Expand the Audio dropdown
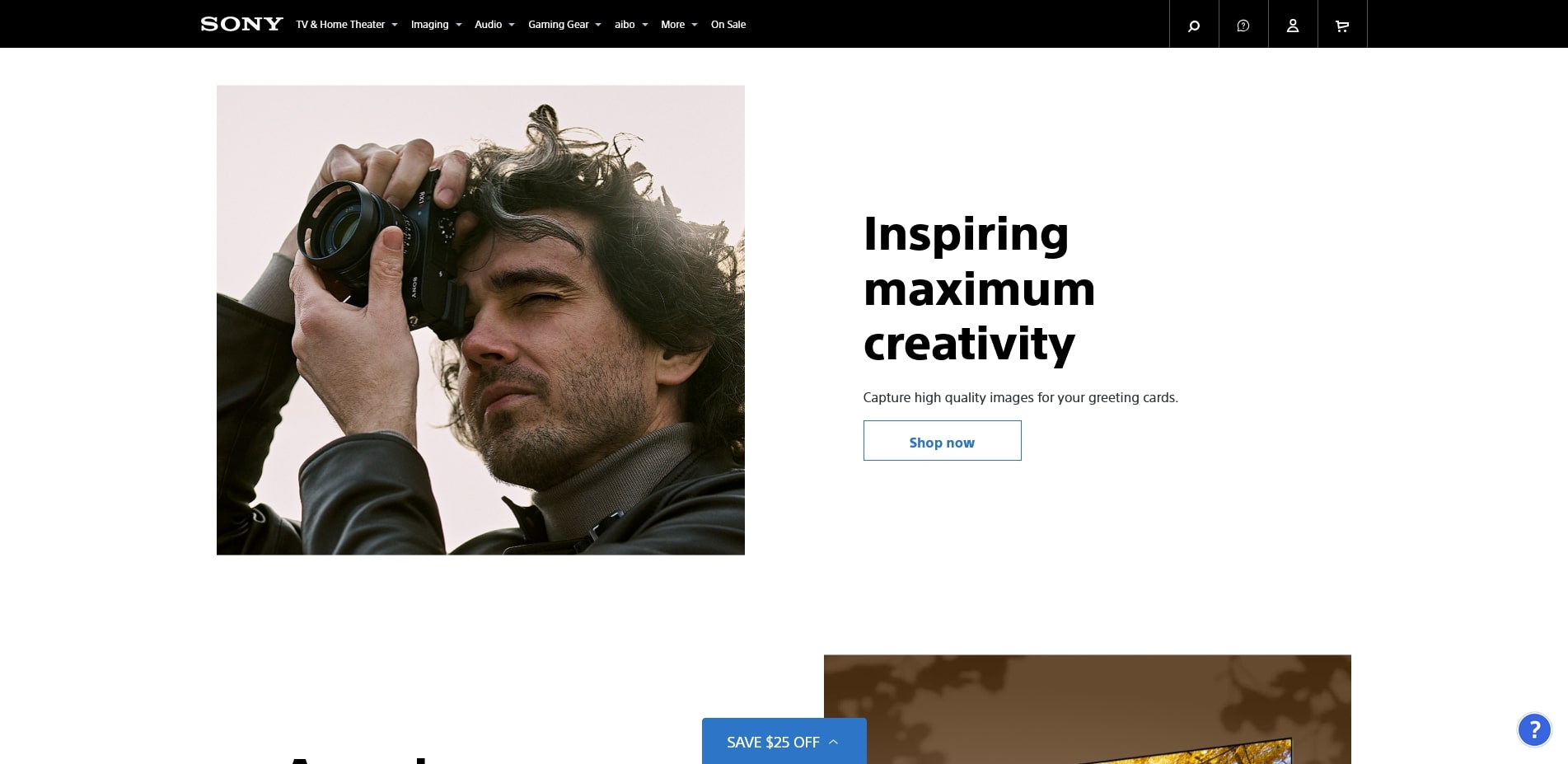Viewport: 1568px width, 764px height. click(494, 25)
